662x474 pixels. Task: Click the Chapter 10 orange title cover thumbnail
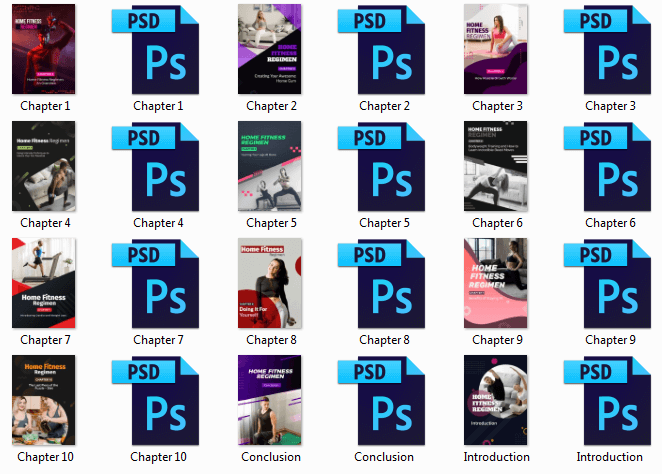coord(45,400)
